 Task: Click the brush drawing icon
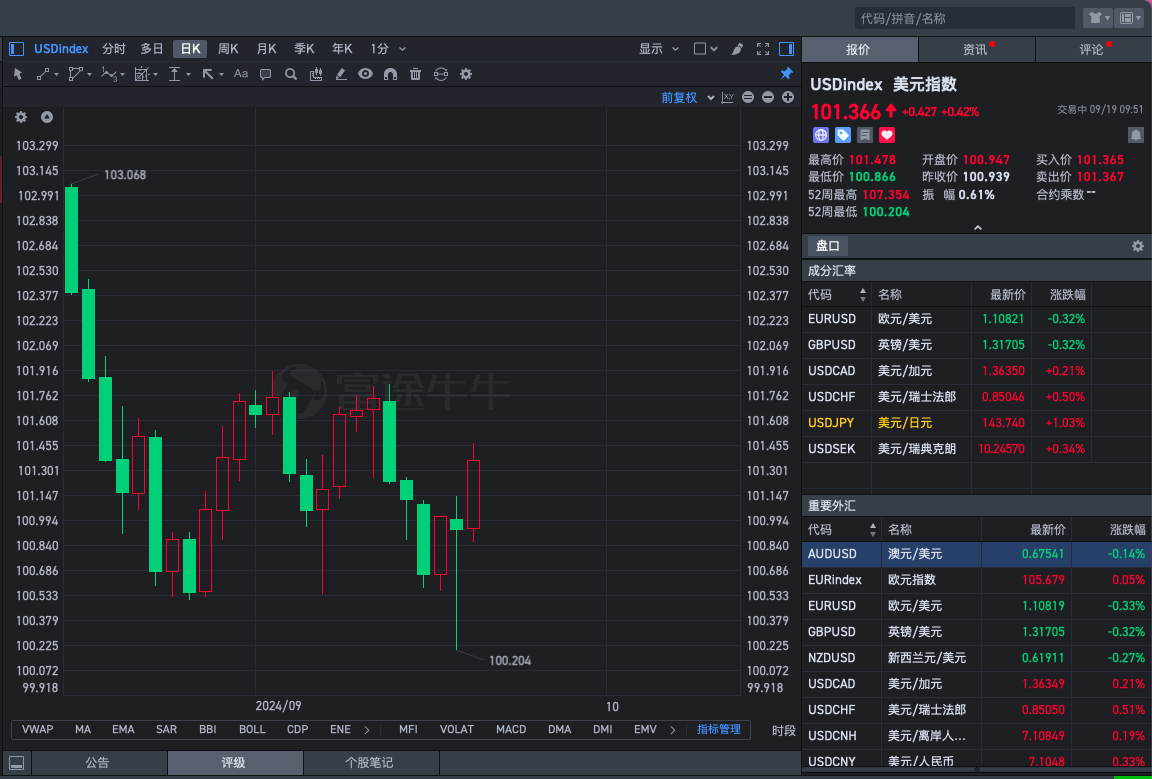tap(738, 49)
